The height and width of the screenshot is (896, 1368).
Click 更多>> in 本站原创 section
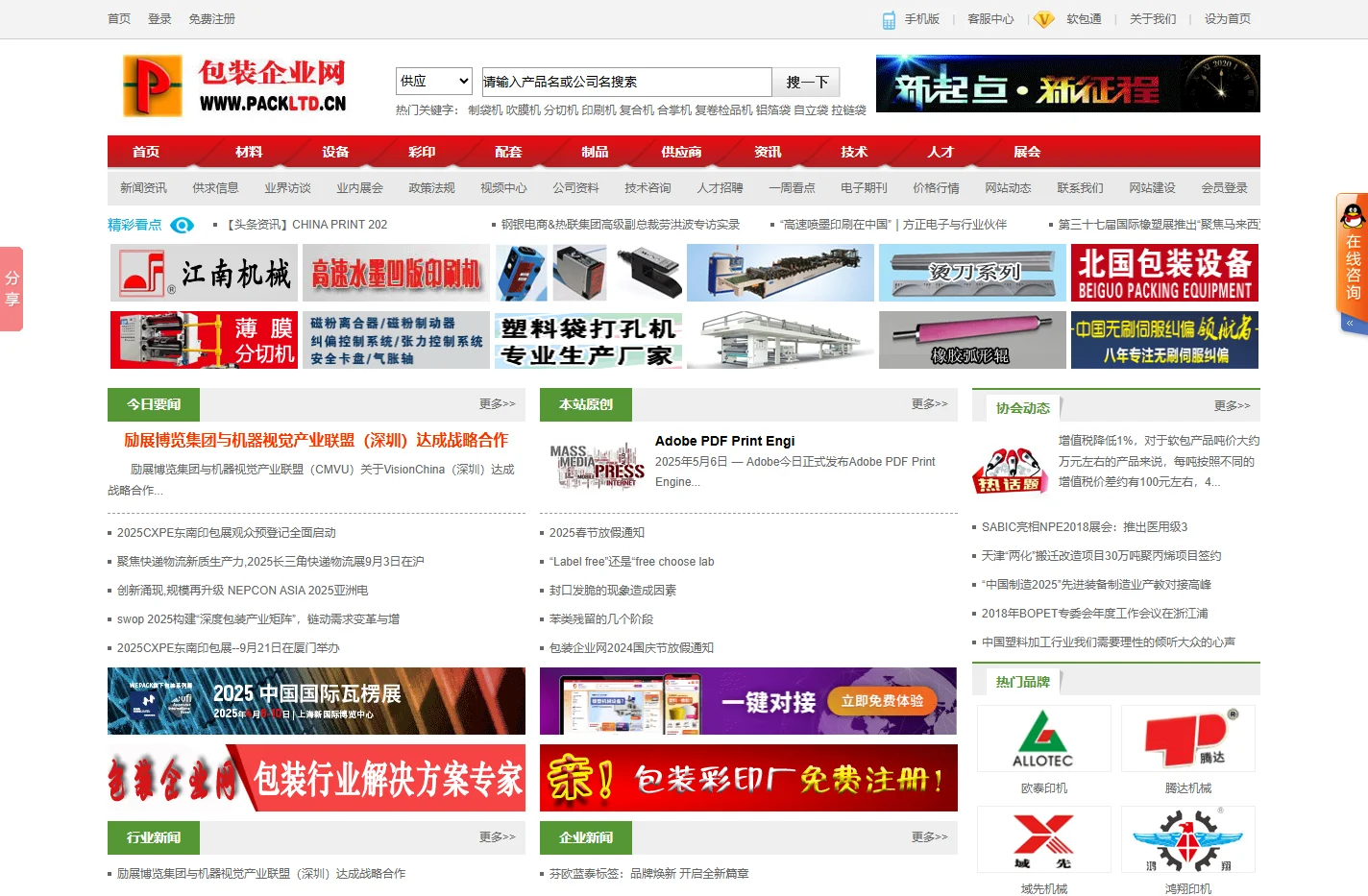click(930, 404)
